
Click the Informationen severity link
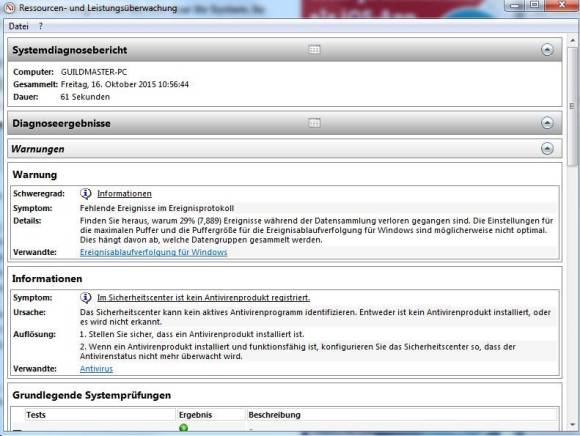[124, 193]
